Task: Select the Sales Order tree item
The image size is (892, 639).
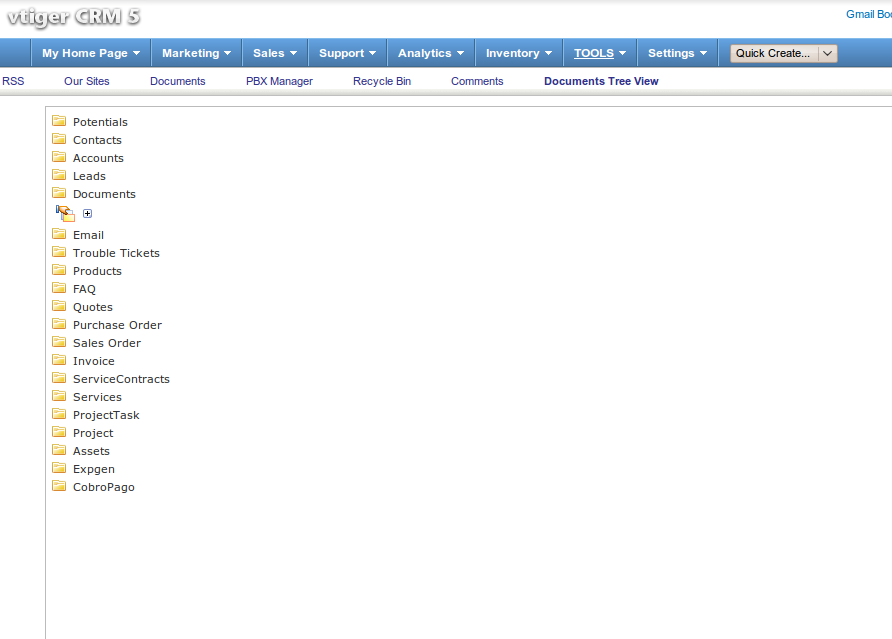Action: click(x=106, y=343)
